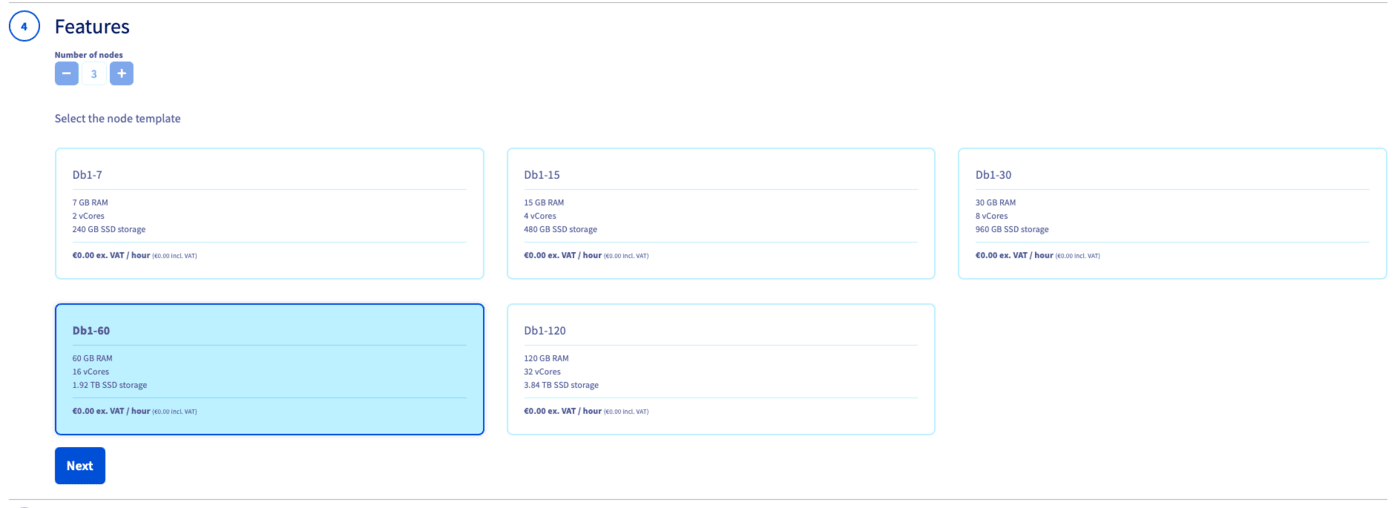Click the '240 GB SSD storage' text
This screenshot has height=508, width=1400.
pos(109,229)
